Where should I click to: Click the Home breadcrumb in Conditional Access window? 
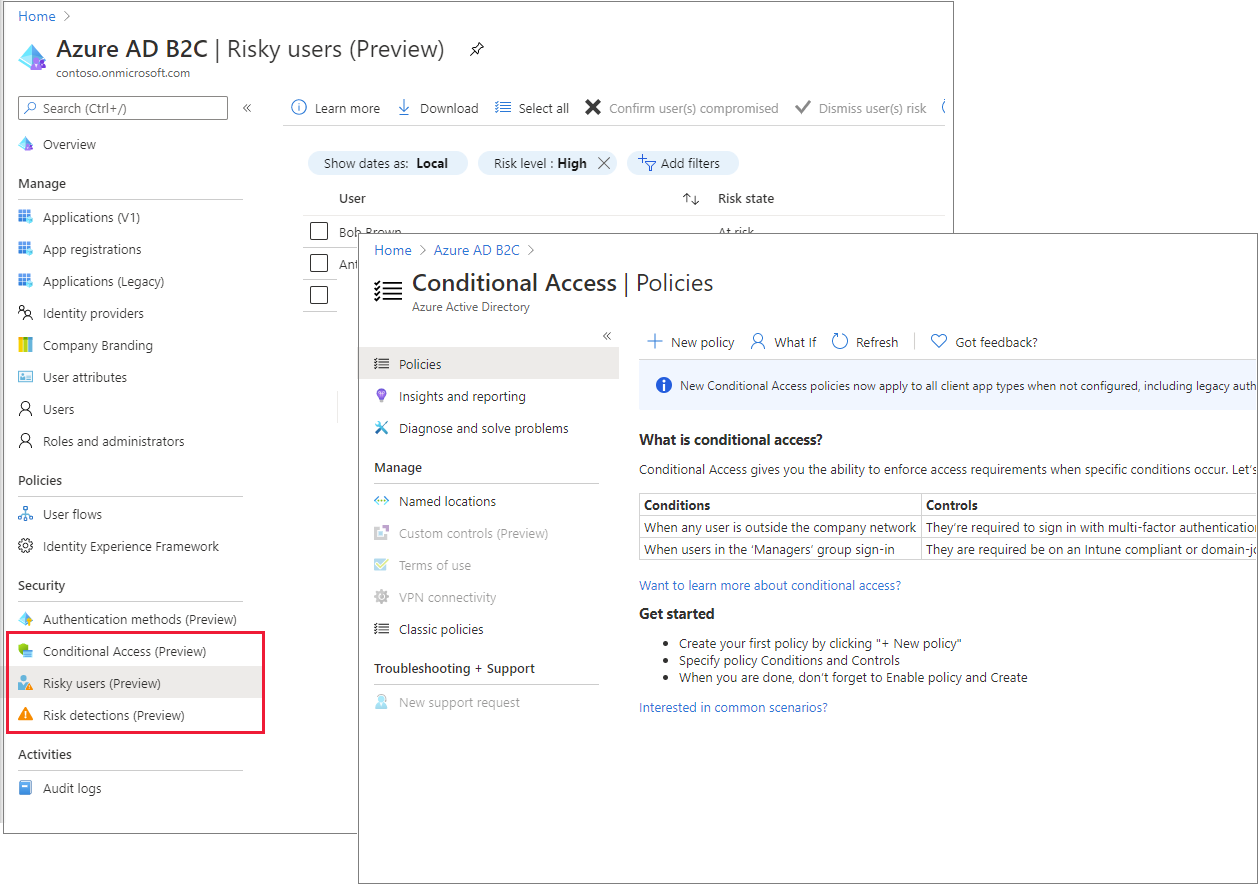coord(393,250)
